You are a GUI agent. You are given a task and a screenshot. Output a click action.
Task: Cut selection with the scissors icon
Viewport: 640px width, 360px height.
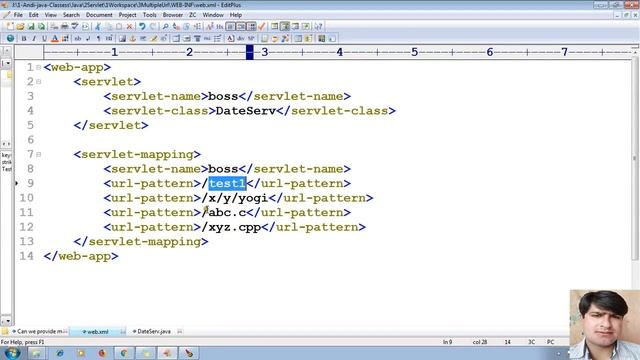click(x=98, y=26)
